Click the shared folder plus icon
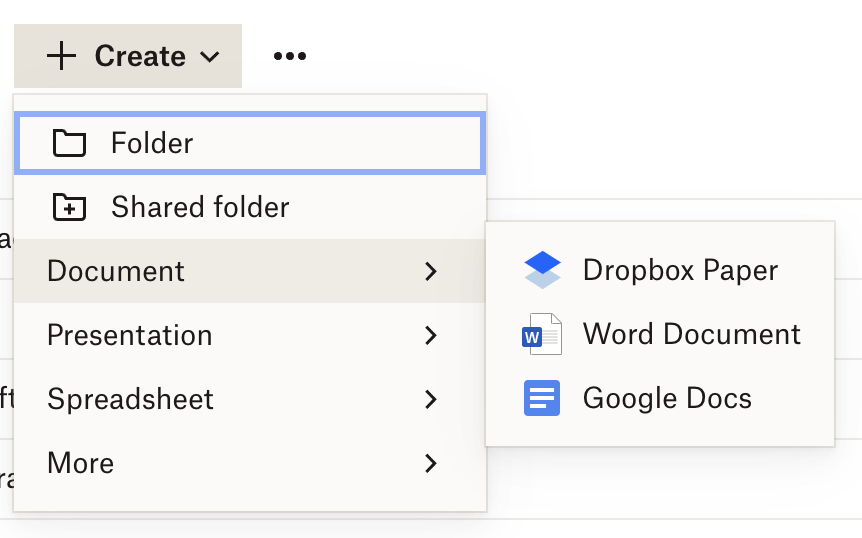The height and width of the screenshot is (538, 862). pos(69,207)
